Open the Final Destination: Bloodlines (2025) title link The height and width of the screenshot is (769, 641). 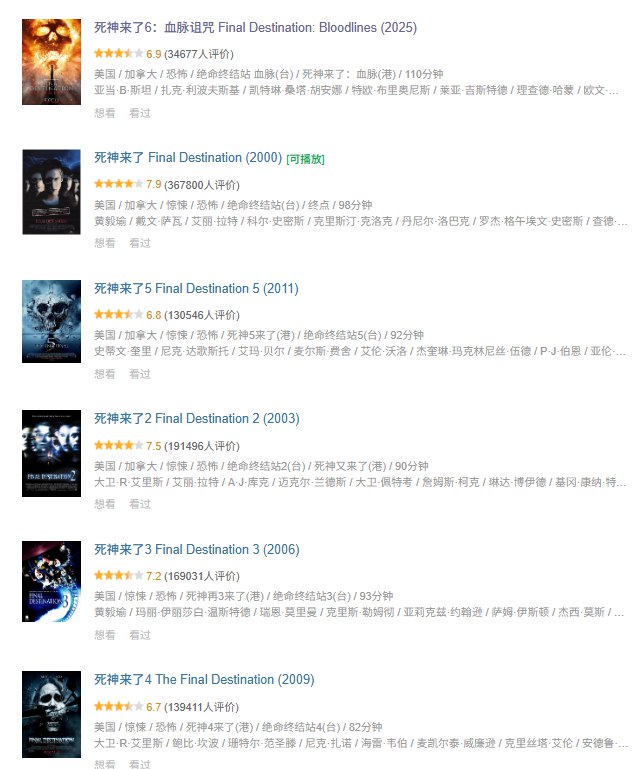255,27
